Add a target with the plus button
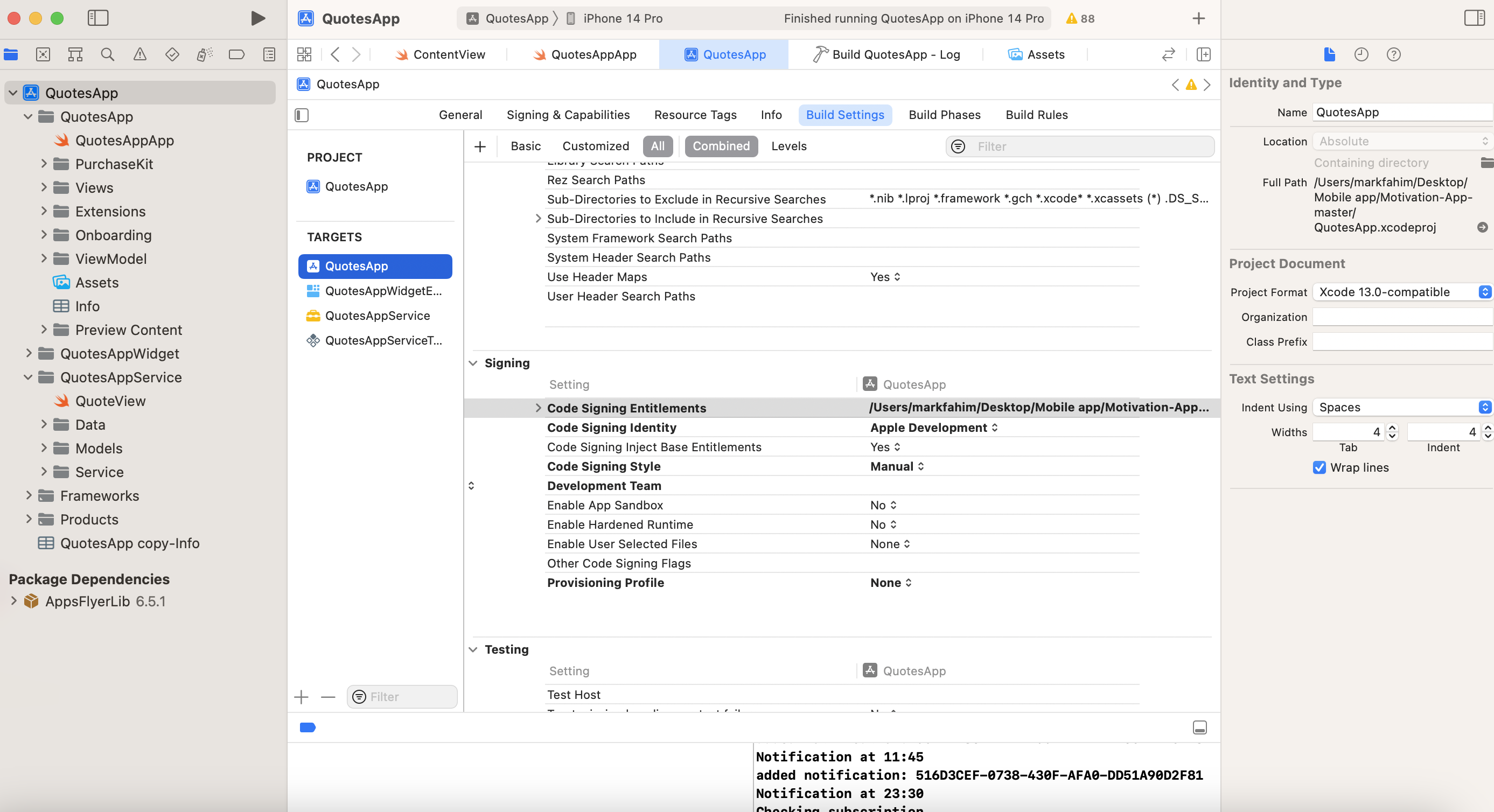The width and height of the screenshot is (1494, 812). coord(302,697)
